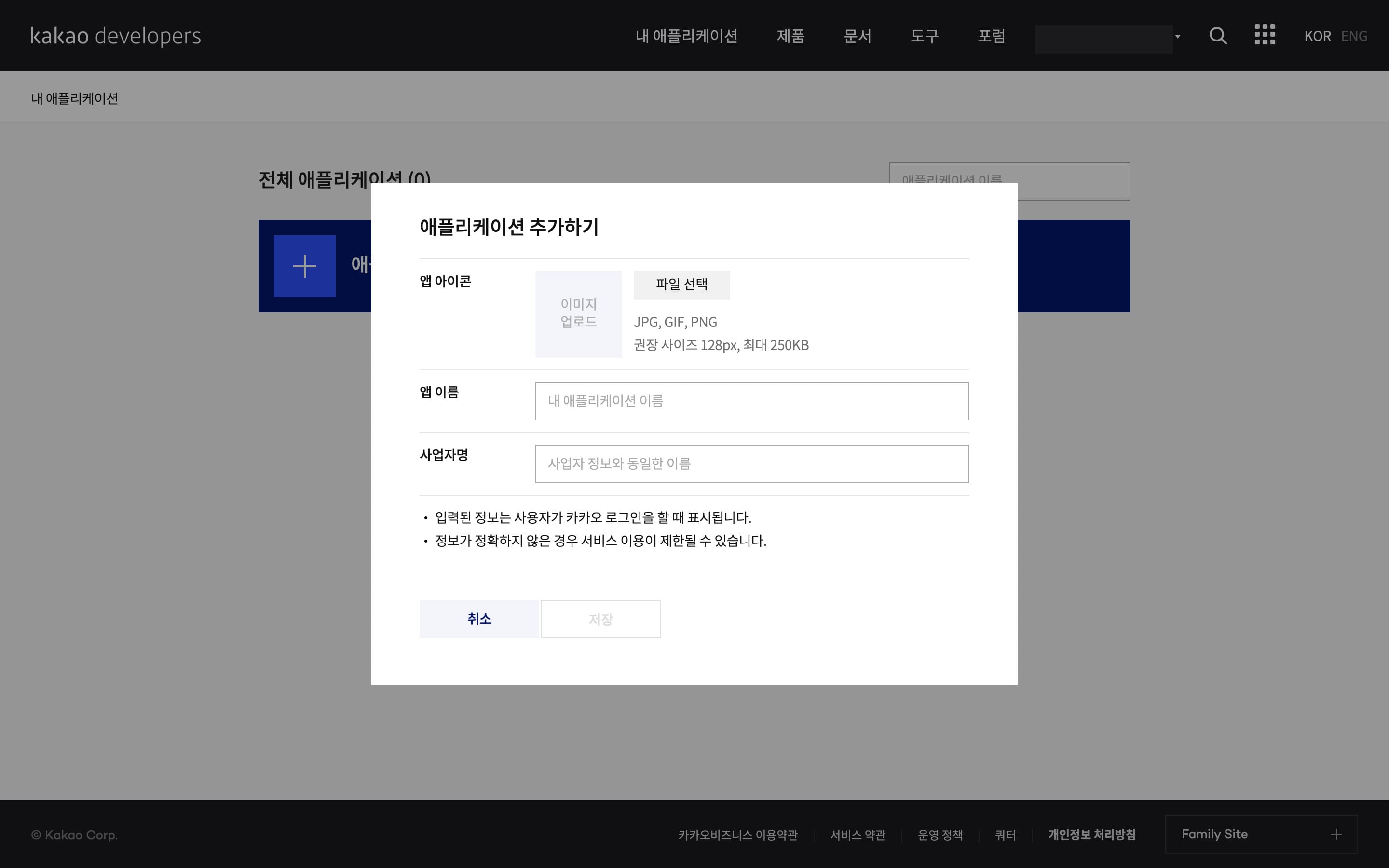Open the 내 애플리케이션 menu
The image size is (1389, 868).
(686, 36)
